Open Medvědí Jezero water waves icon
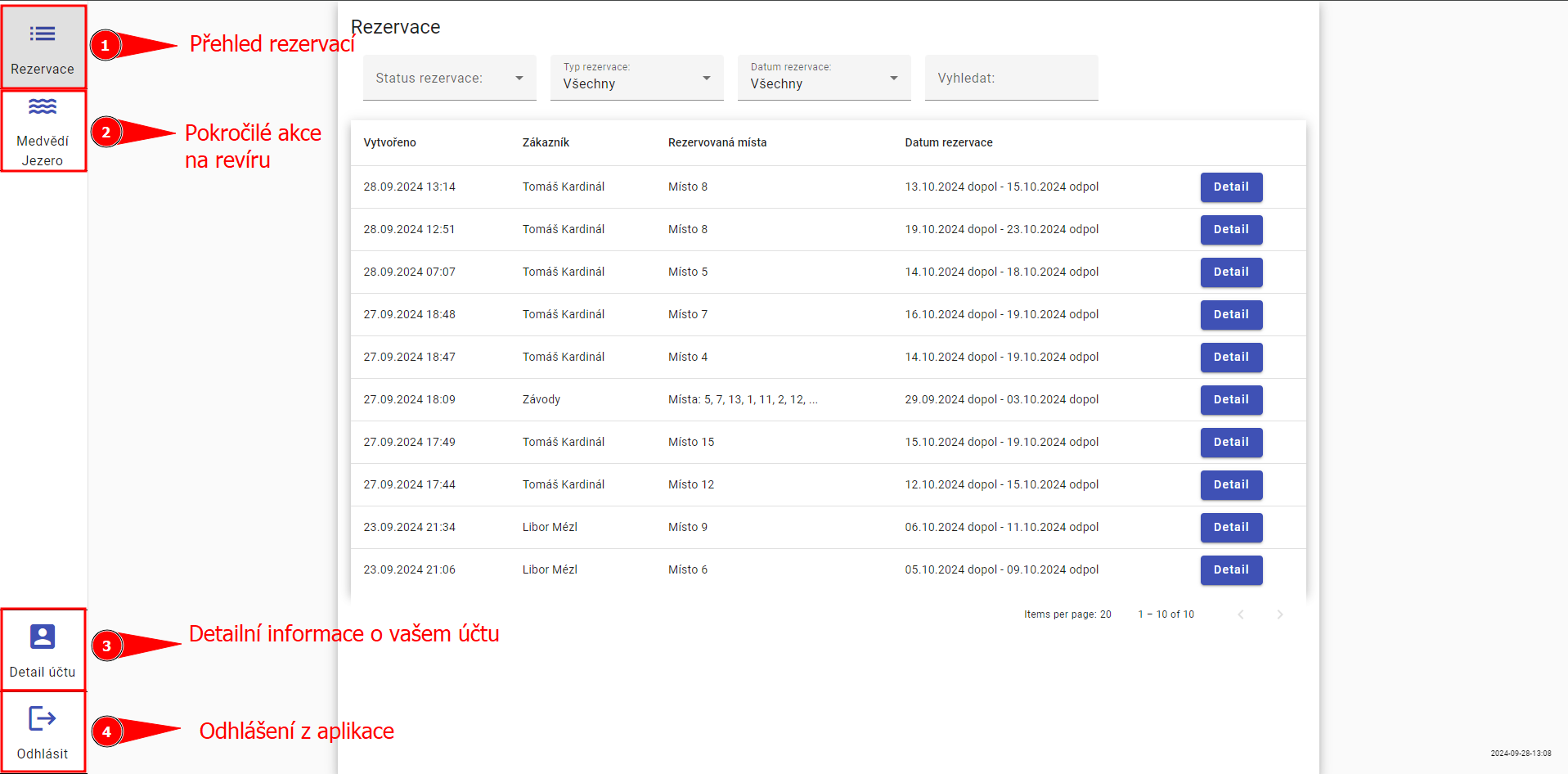1568x774 pixels. (x=43, y=107)
